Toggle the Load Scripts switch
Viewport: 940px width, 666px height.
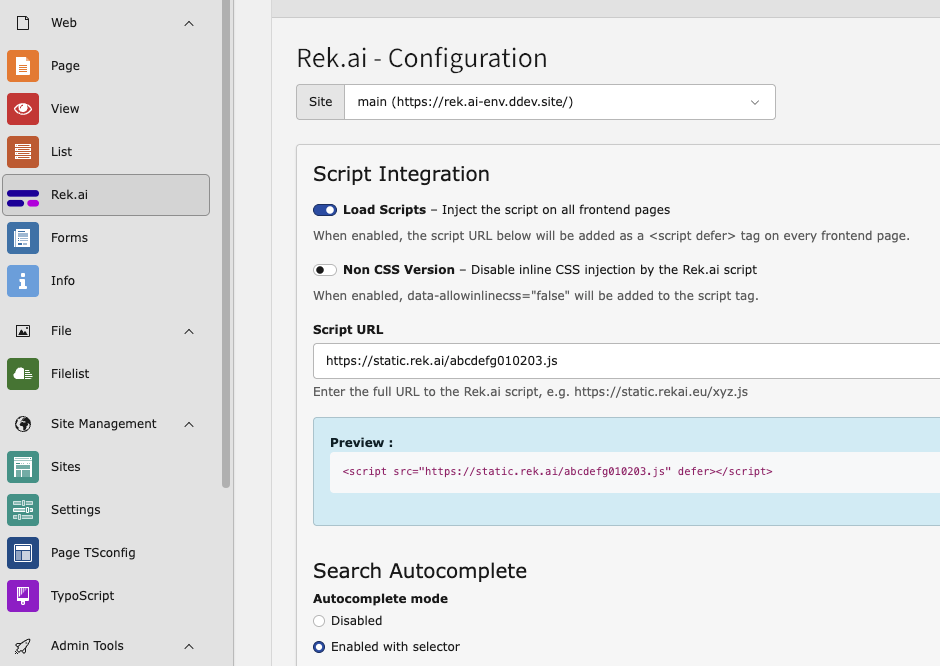325,210
